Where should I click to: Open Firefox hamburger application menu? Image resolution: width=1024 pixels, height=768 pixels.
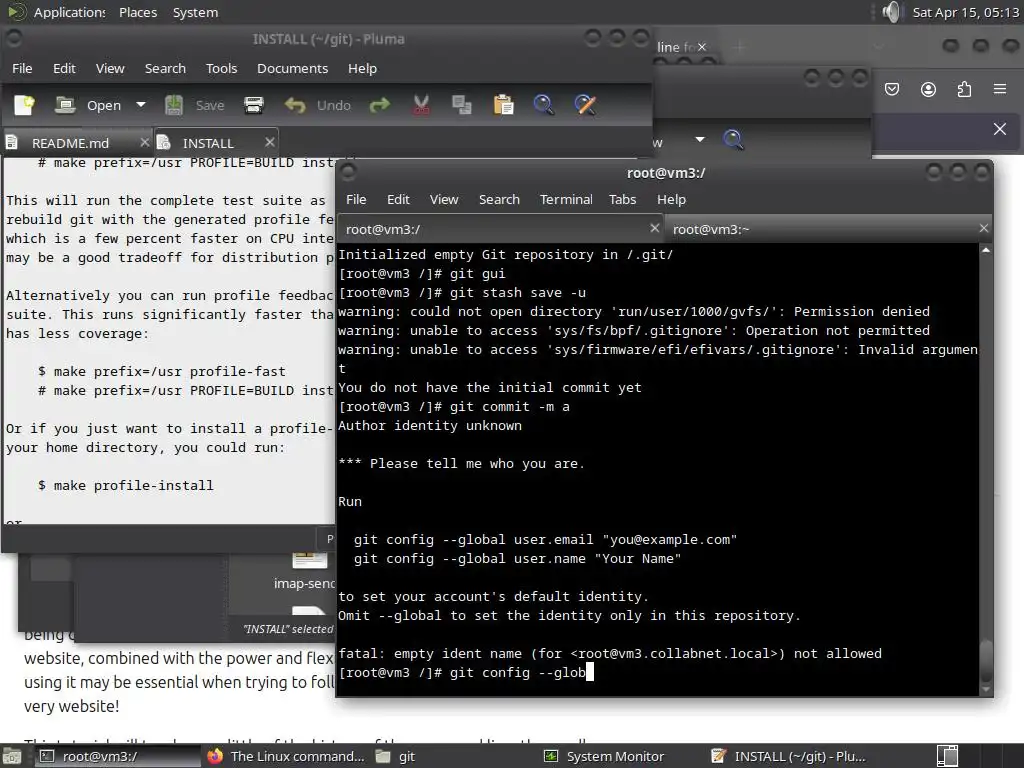(1000, 89)
